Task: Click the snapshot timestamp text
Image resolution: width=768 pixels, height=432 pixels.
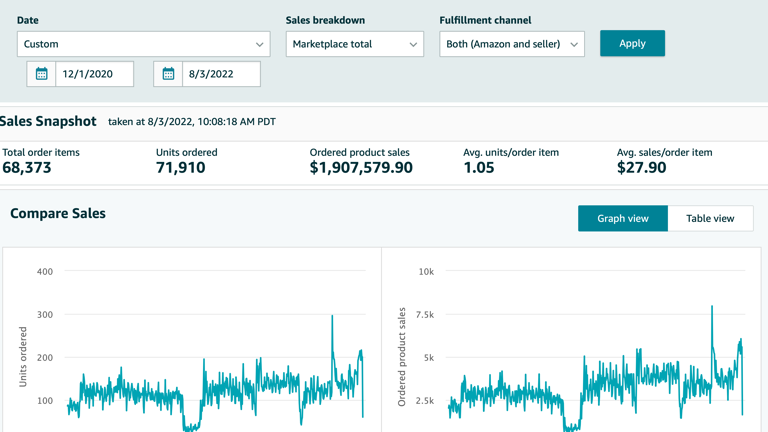Action: click(x=192, y=122)
